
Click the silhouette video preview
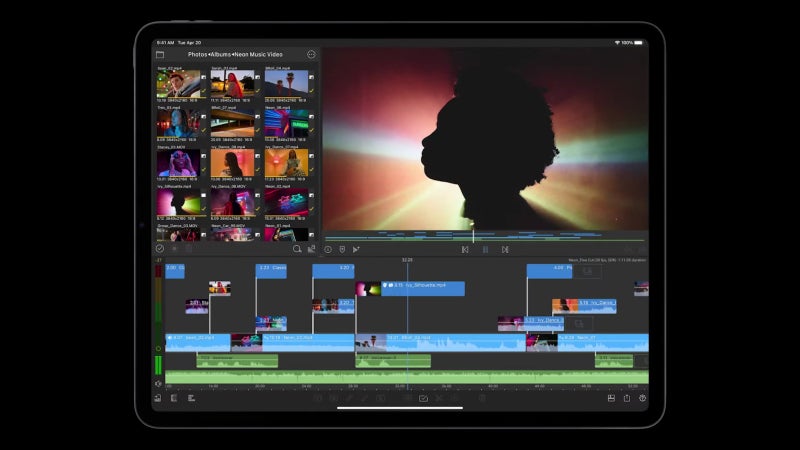485,139
